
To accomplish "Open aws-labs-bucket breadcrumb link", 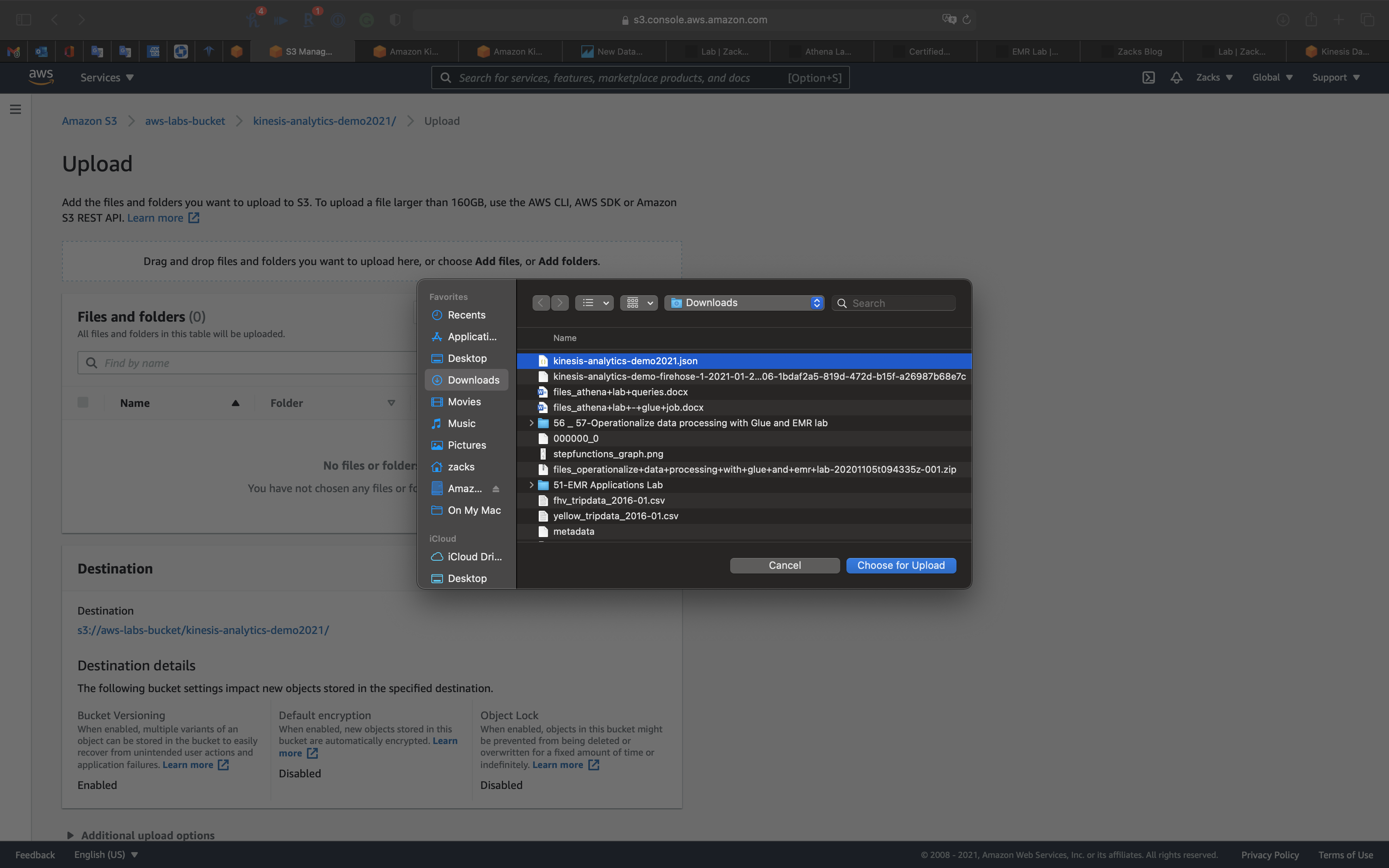I will pyautogui.click(x=185, y=121).
